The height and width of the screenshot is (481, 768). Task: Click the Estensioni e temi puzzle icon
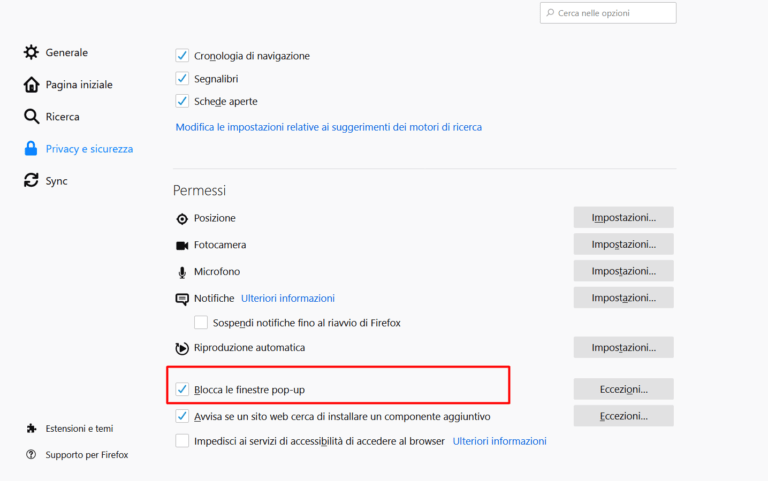click(32, 428)
